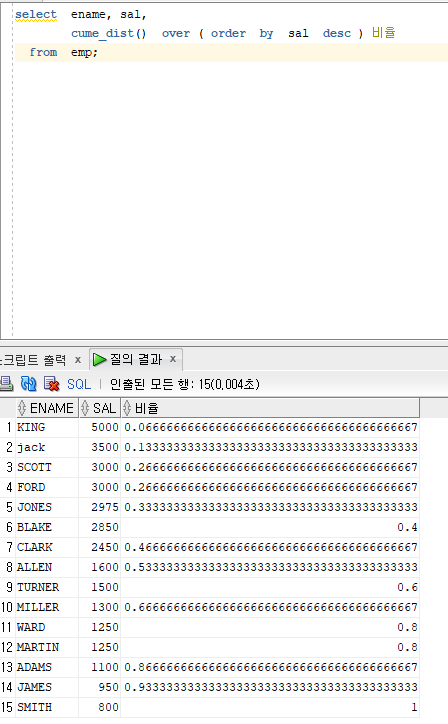Click the 'over' keyword in editor
This screenshot has height=724, width=448.
tap(176, 33)
